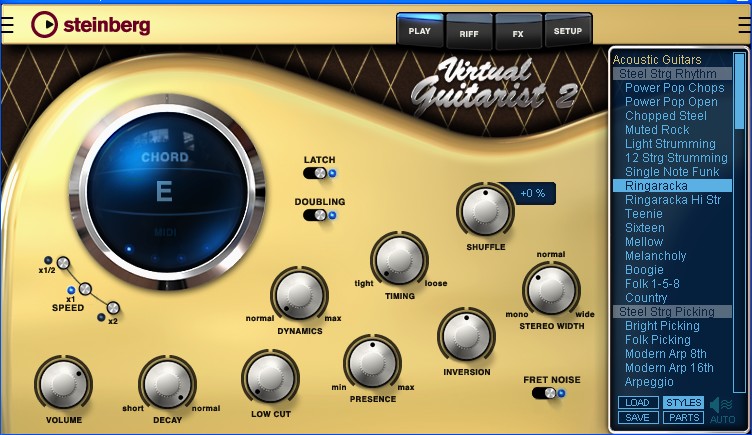This screenshot has width=752, height=435.
Task: Select the highlighted Ringaracka style
Action: pyautogui.click(x=672, y=186)
